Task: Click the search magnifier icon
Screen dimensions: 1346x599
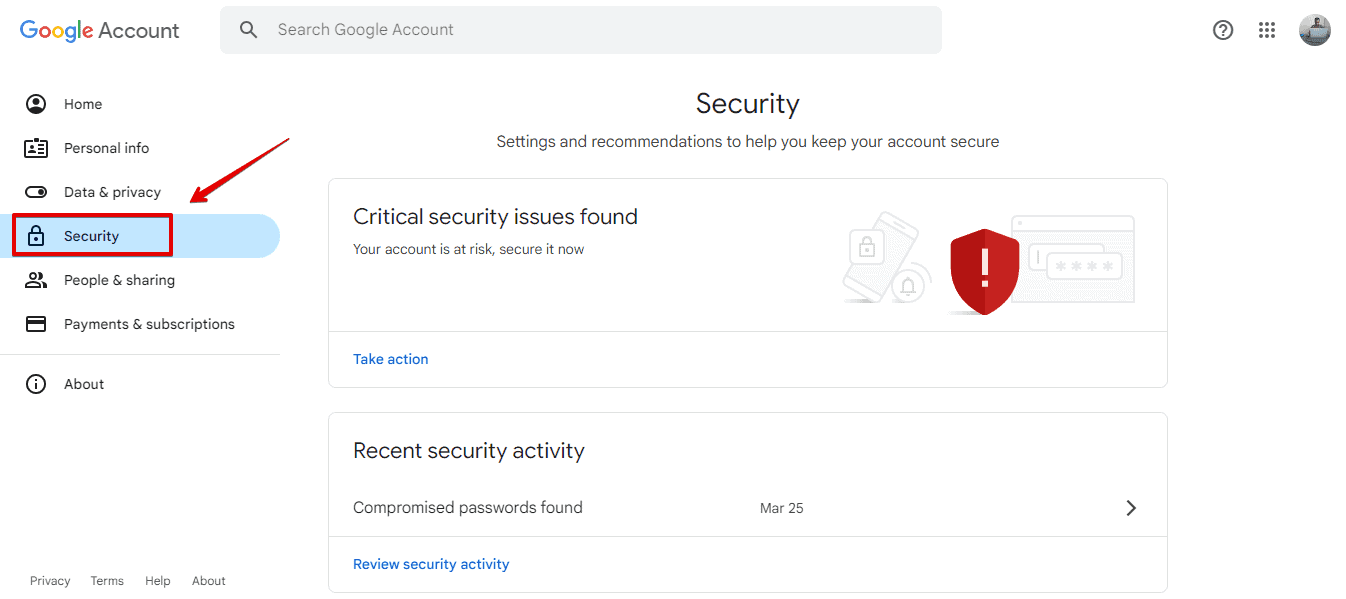Action: pyautogui.click(x=249, y=30)
